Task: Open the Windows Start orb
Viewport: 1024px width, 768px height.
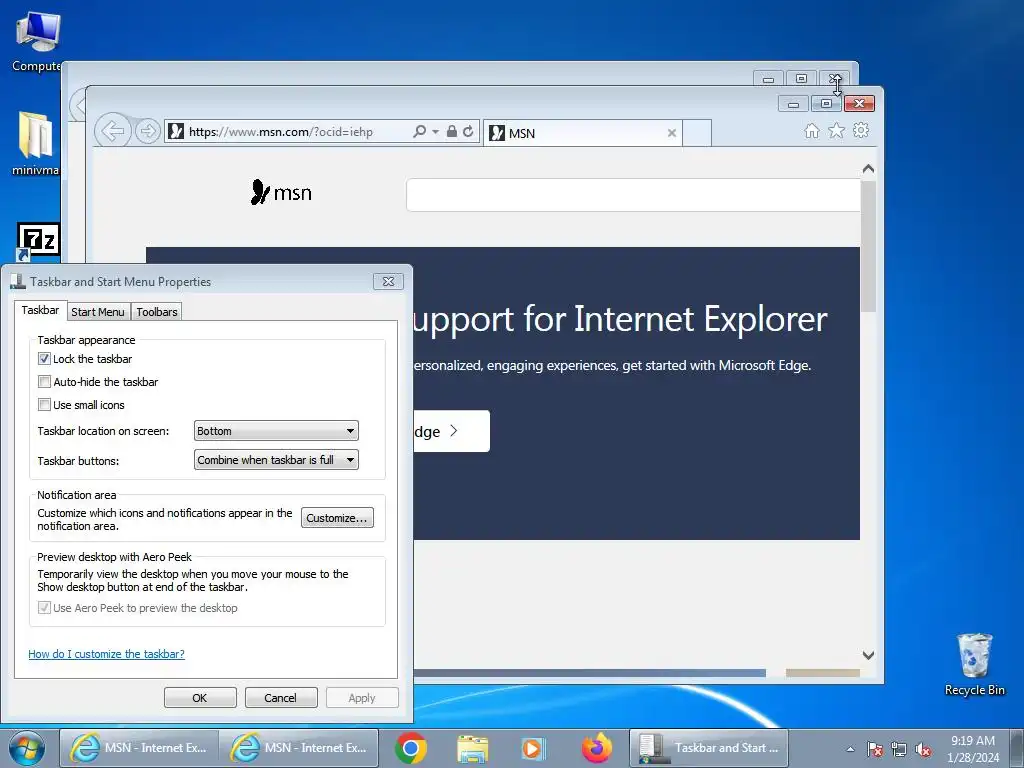Action: (27, 748)
